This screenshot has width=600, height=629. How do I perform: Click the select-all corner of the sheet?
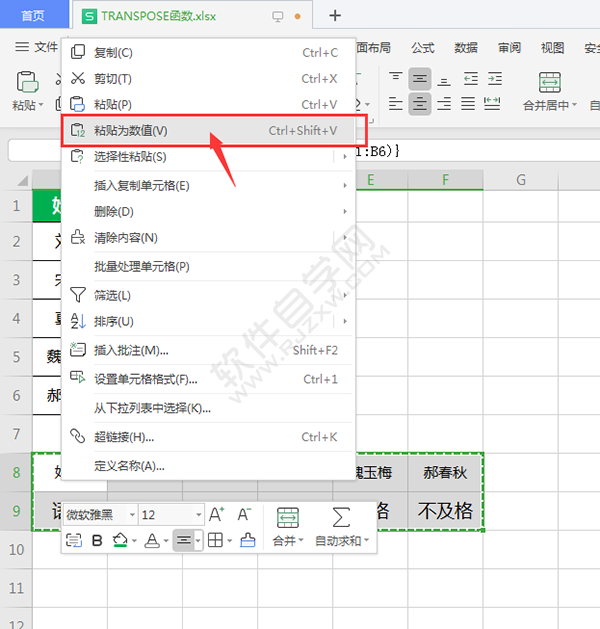[x=22, y=180]
